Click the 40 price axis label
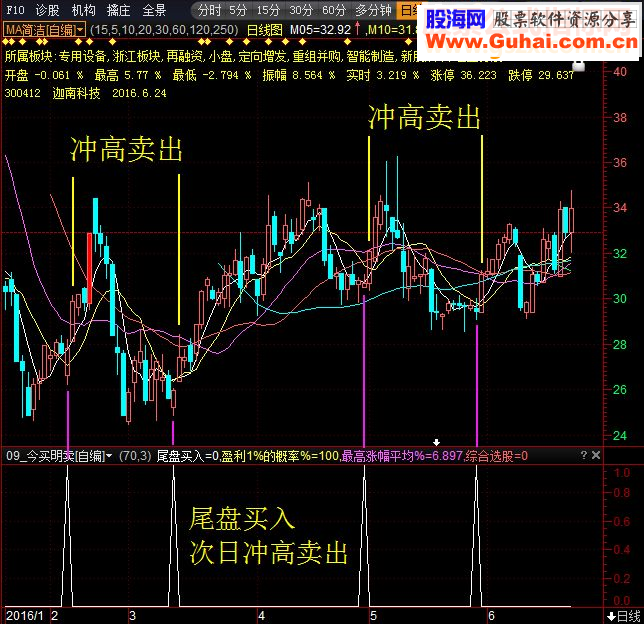Image resolution: width=644 pixels, height=624 pixels. 620,71
